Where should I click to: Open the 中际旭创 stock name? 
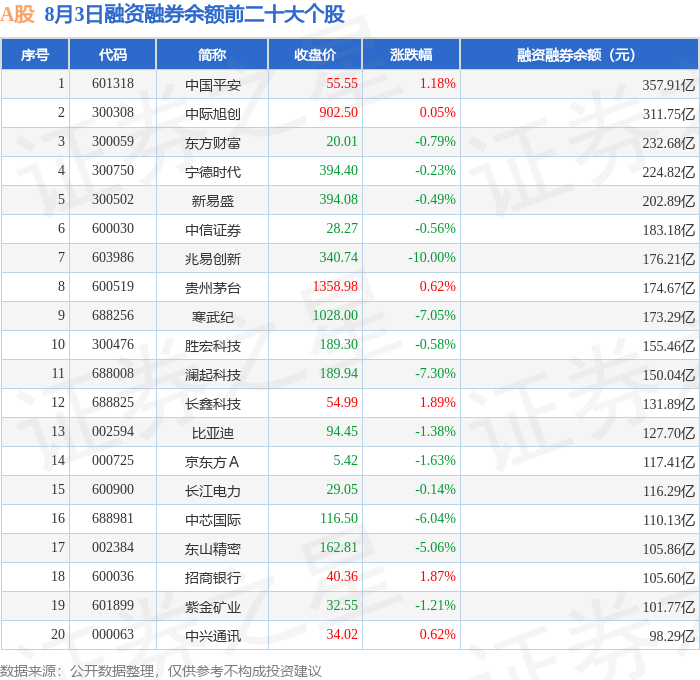(213, 114)
